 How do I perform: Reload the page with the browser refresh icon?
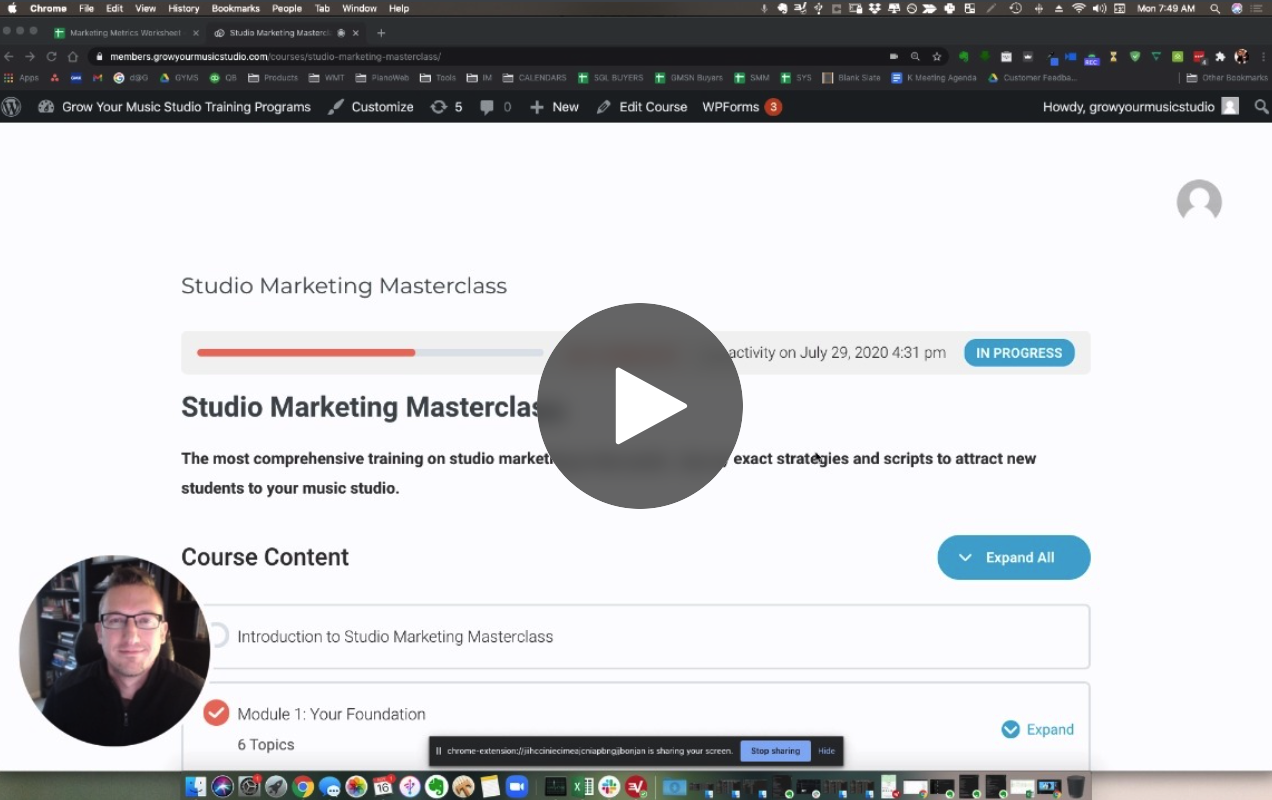(51, 57)
